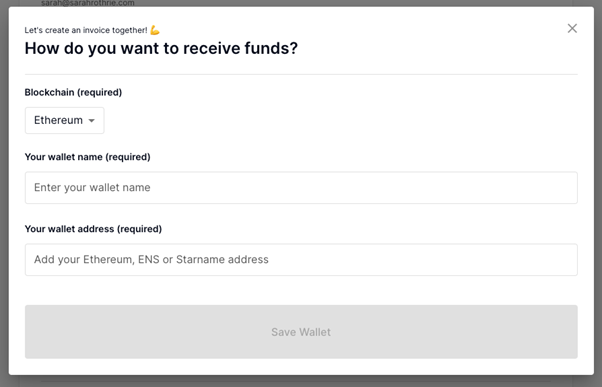Open the Ethereum blockchain dropdown
This screenshot has width=602, height=387.
64,121
